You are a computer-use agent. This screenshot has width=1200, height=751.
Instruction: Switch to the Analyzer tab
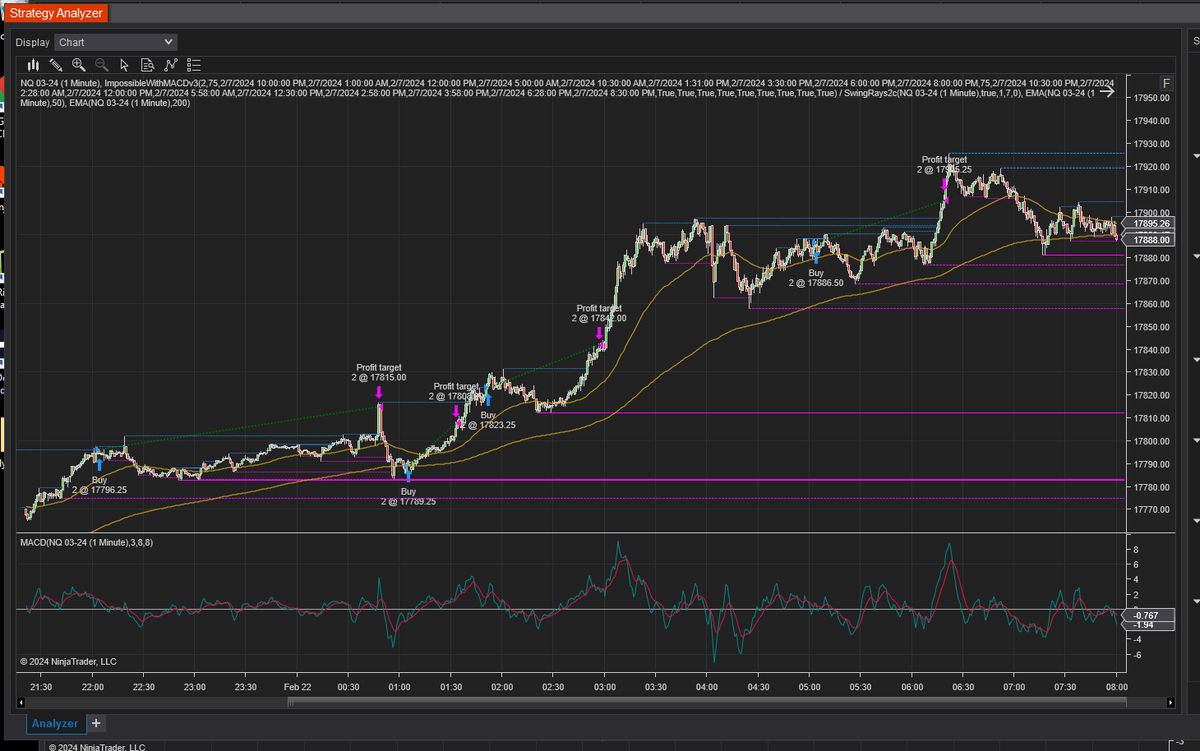point(54,723)
